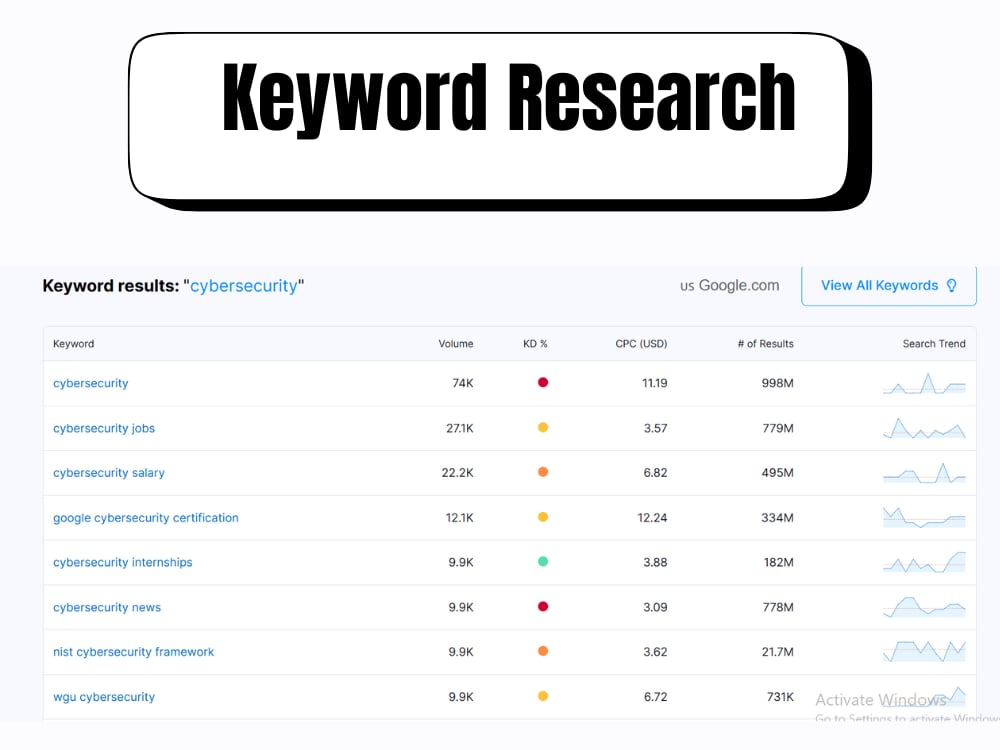Click the Volume column header
This screenshot has height=750, width=1000.
[455, 344]
